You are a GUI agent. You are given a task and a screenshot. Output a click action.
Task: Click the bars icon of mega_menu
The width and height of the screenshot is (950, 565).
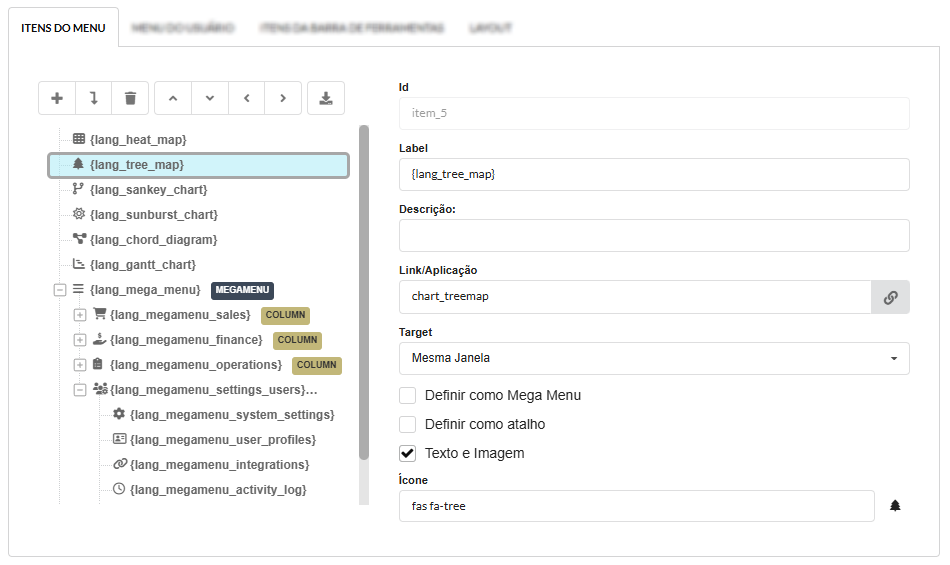tap(78, 289)
